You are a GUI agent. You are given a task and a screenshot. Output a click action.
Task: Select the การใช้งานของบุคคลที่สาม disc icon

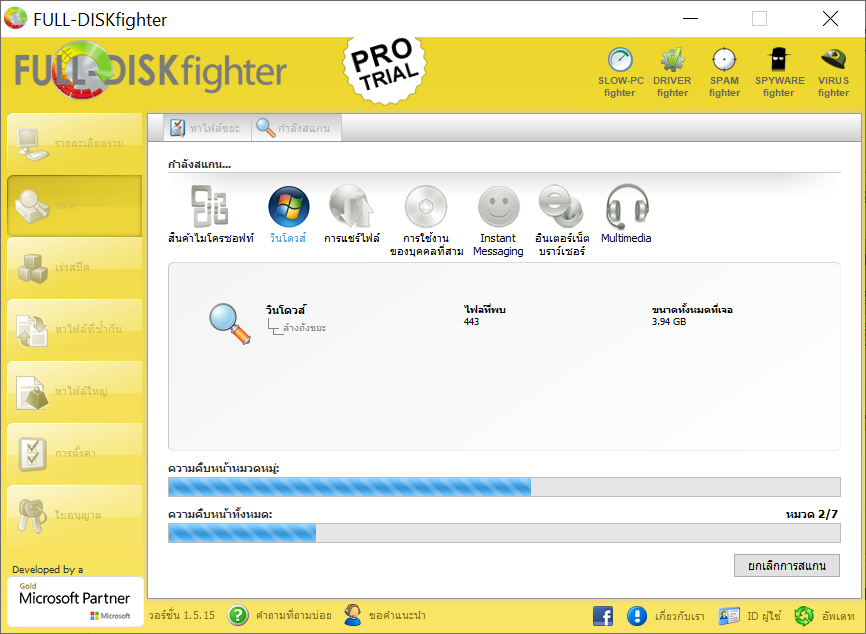click(x=426, y=206)
